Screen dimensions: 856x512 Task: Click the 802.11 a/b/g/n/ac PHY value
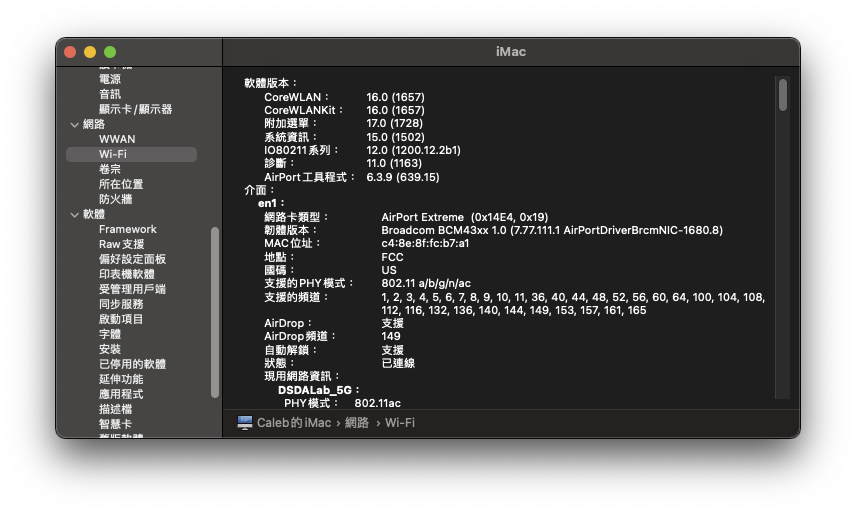pyautogui.click(x=426, y=283)
